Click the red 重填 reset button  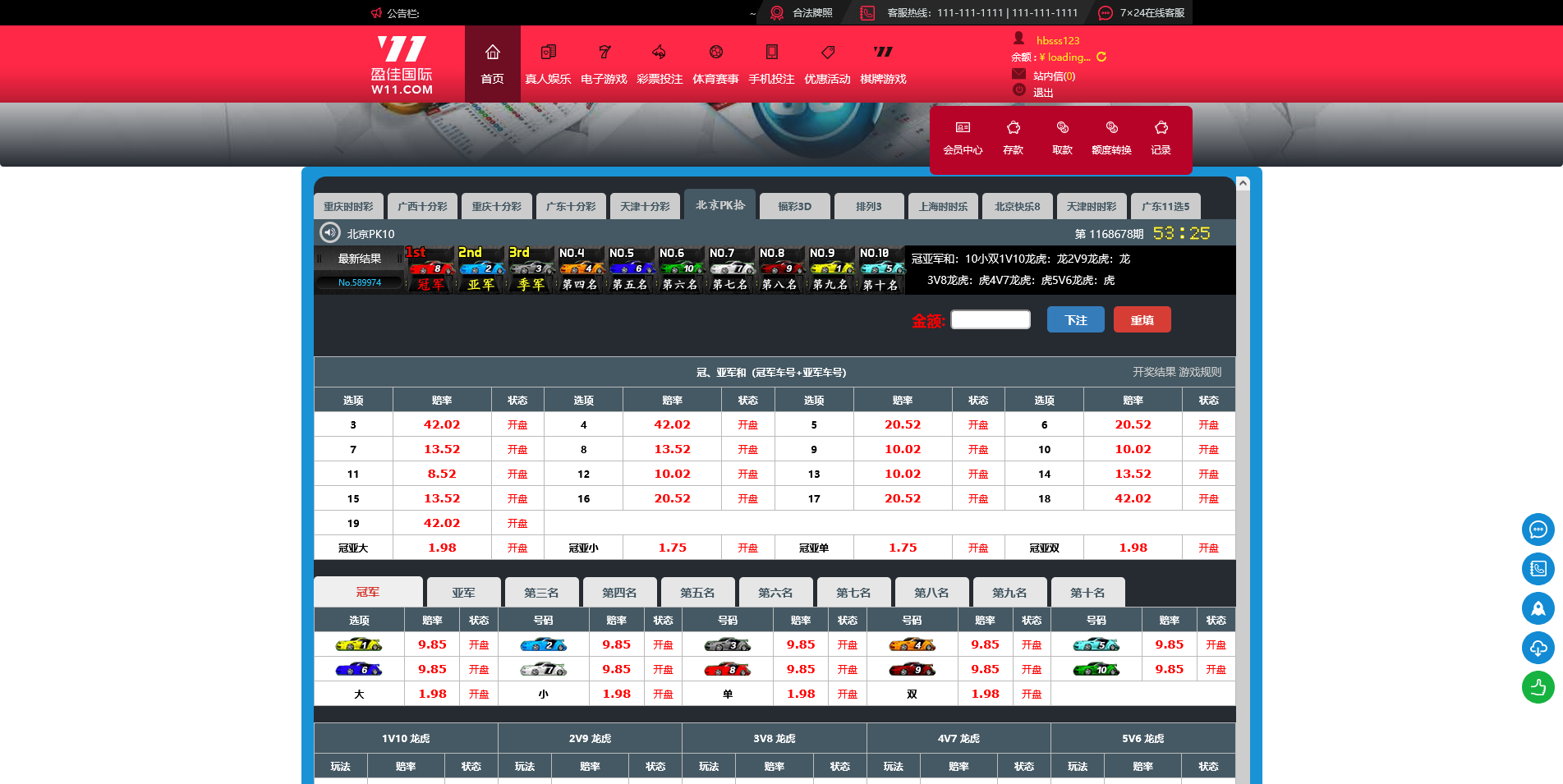pos(1142,319)
